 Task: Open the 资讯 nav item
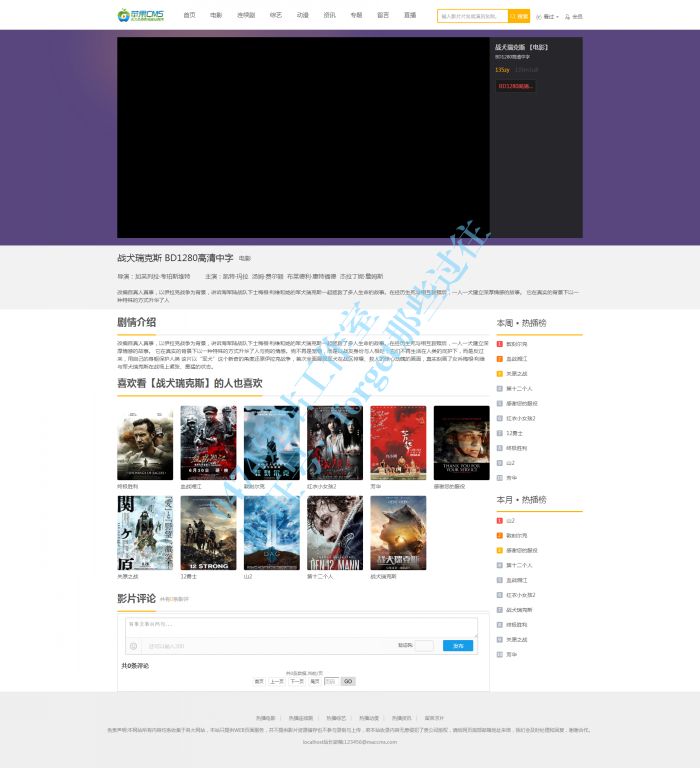330,15
